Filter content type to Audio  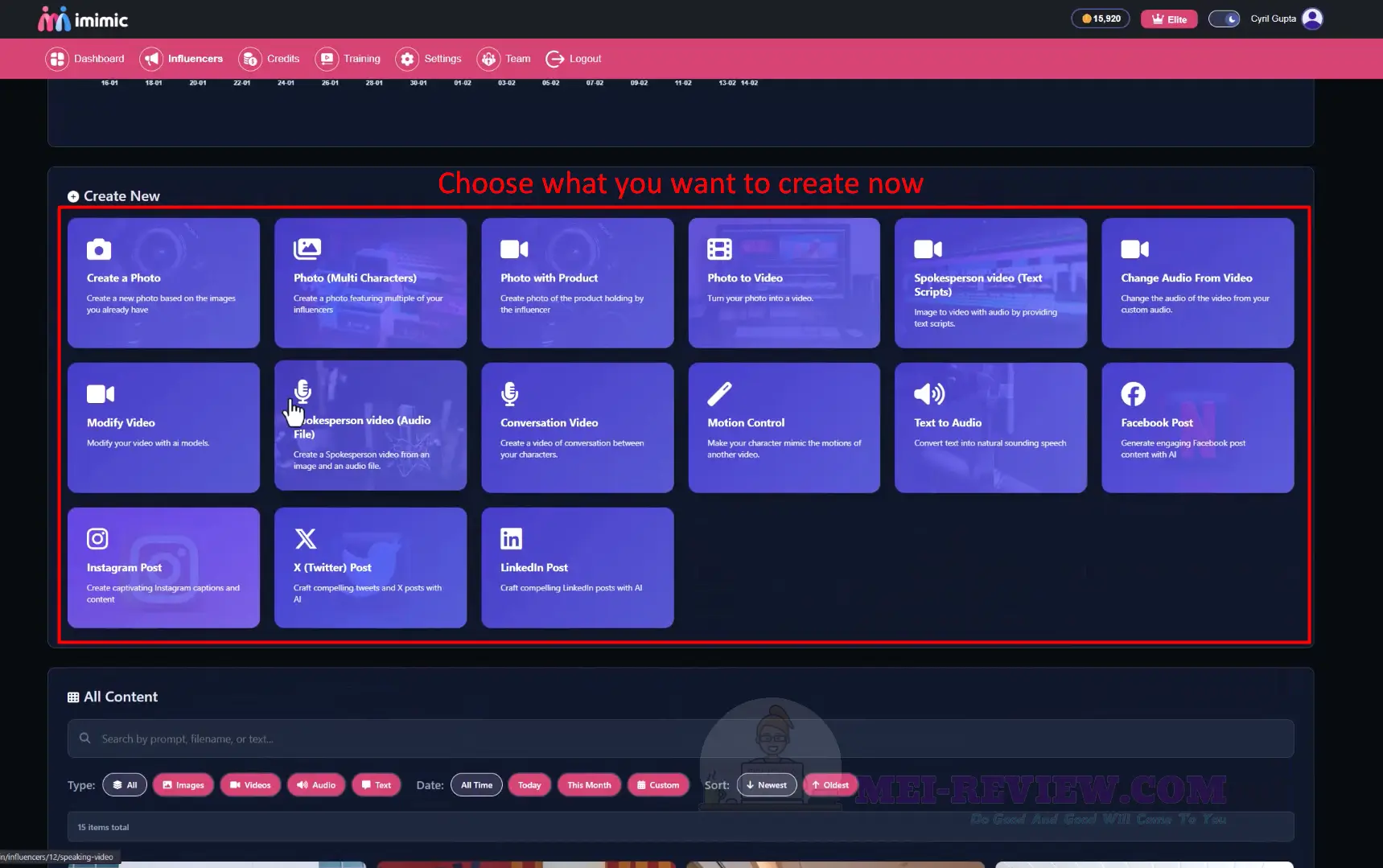click(316, 785)
